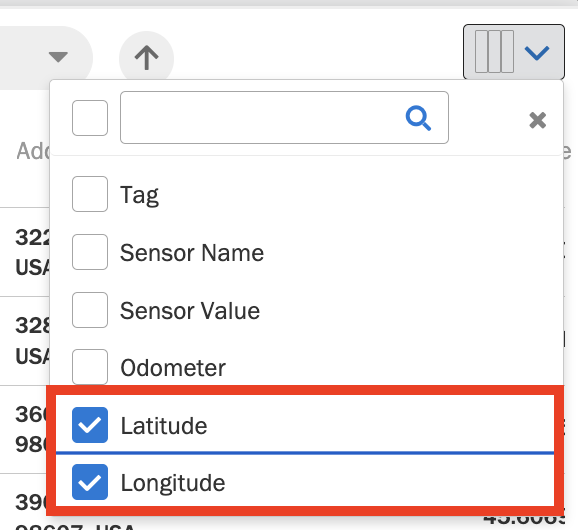The height and width of the screenshot is (530, 578).
Task: Select the Tag label in list
Action: click(x=139, y=195)
